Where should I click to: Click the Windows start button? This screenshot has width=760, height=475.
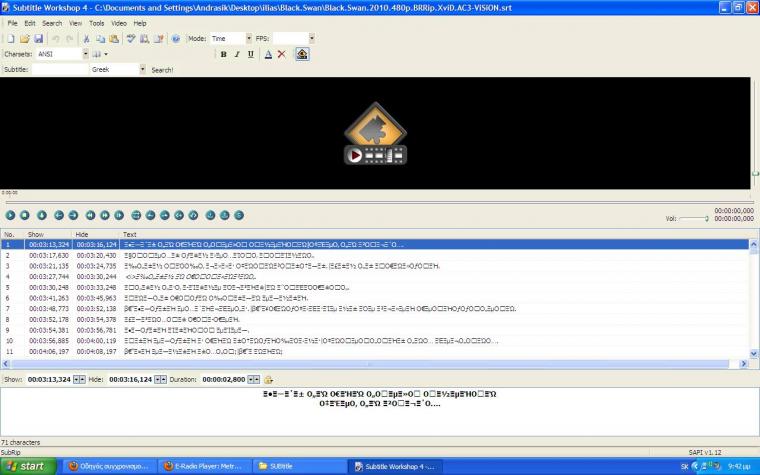pyautogui.click(x=28, y=466)
